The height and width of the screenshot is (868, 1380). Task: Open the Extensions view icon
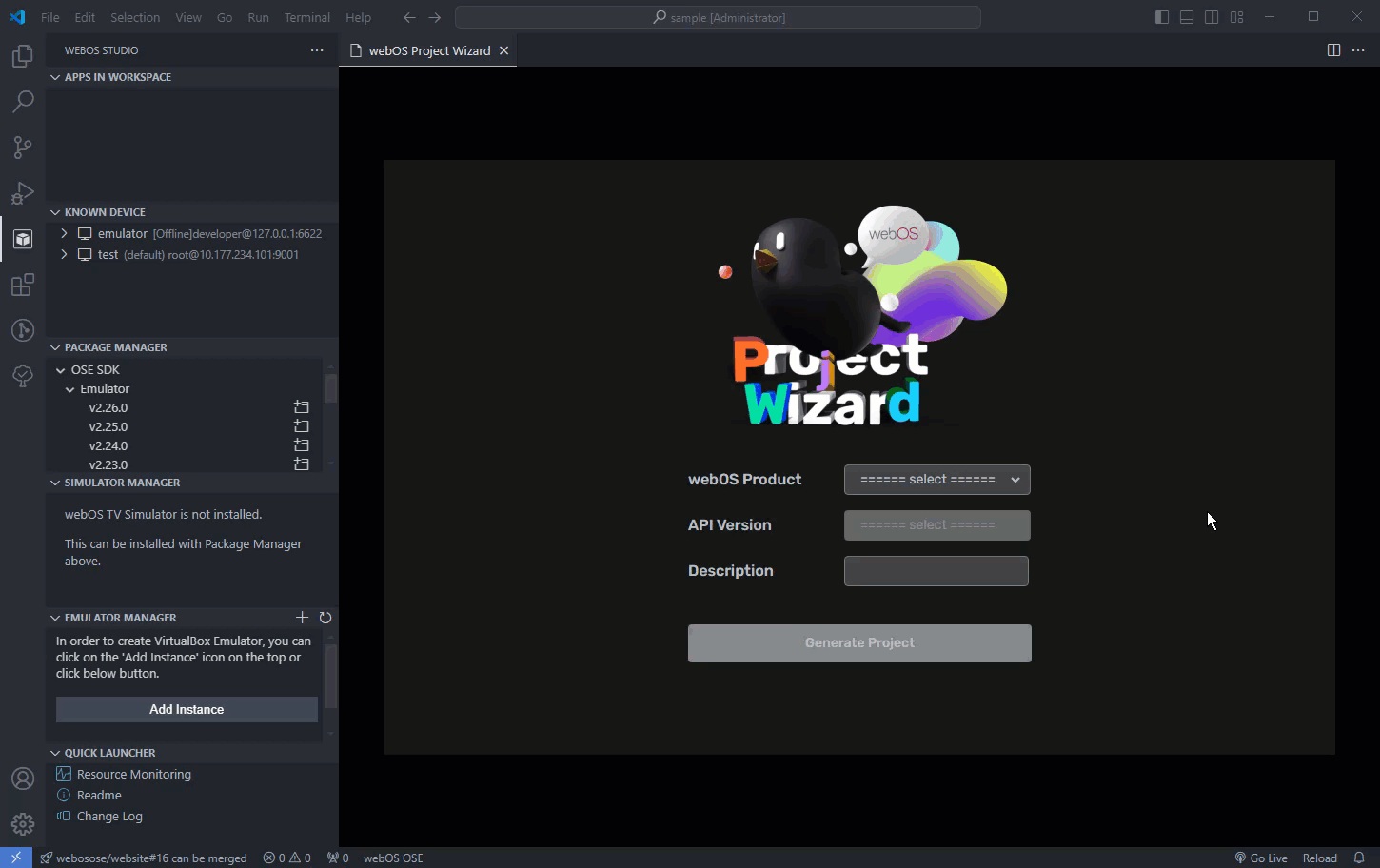(23, 285)
